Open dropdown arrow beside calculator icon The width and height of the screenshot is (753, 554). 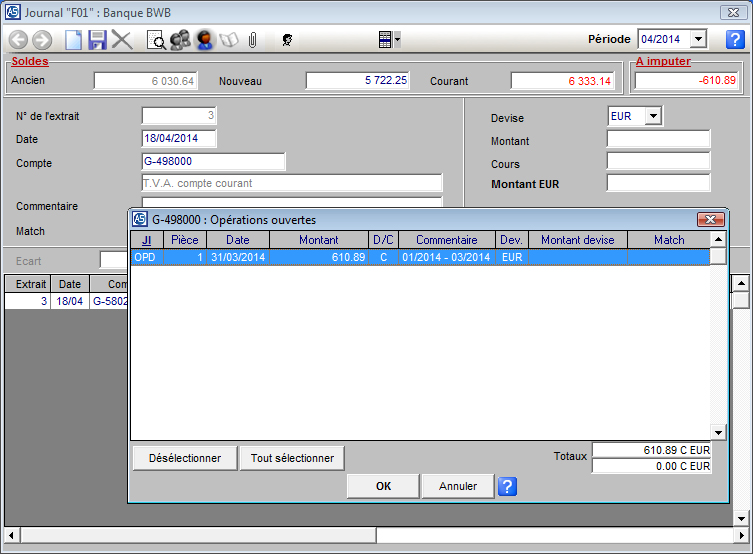coord(398,40)
